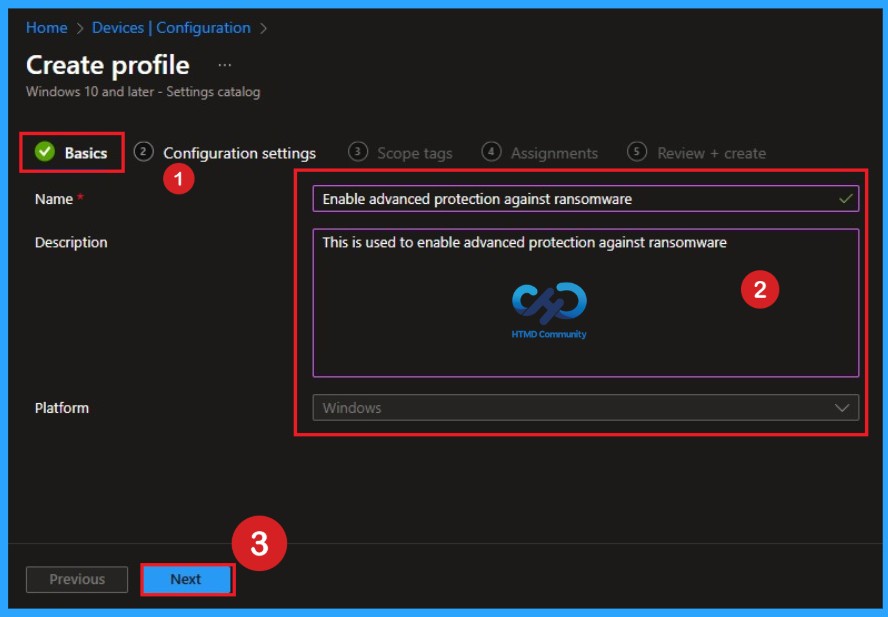This screenshot has height=617, width=888.
Task: Click the Next button
Action: [187, 579]
